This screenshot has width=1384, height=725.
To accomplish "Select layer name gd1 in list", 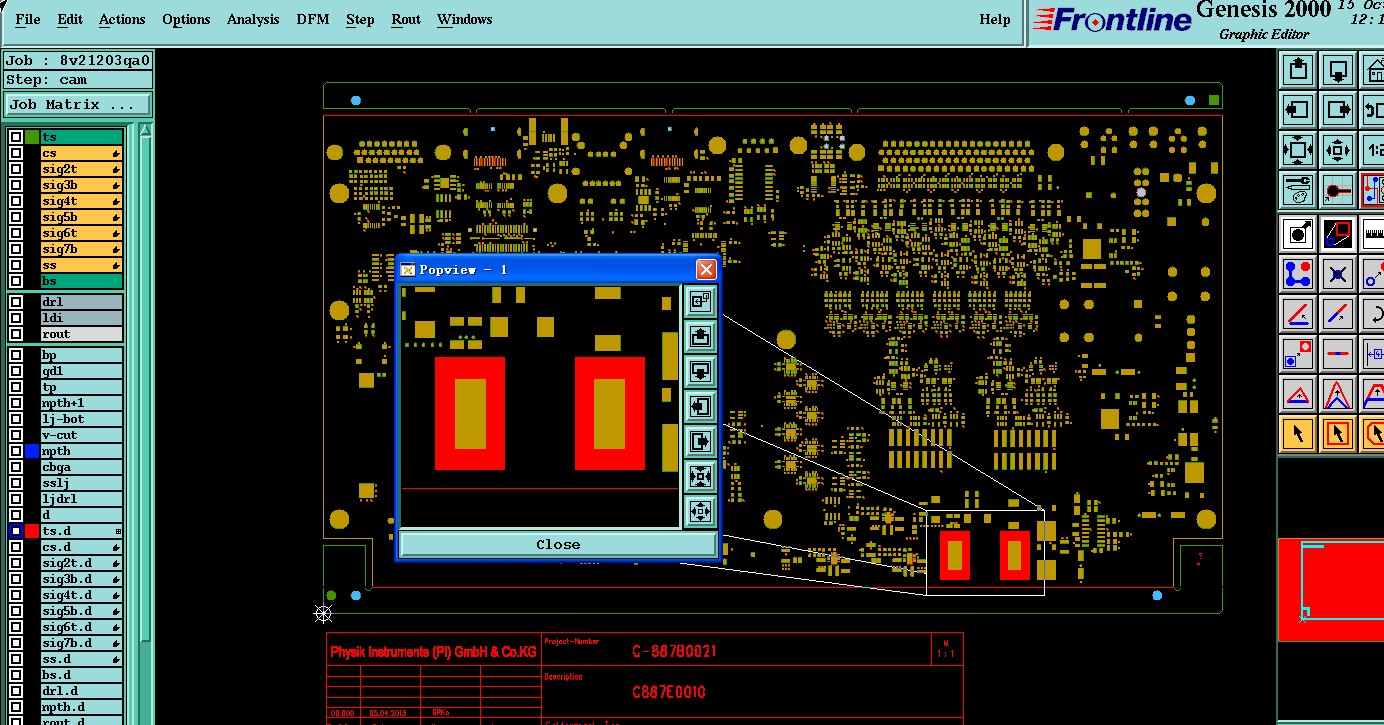I will click(81, 371).
